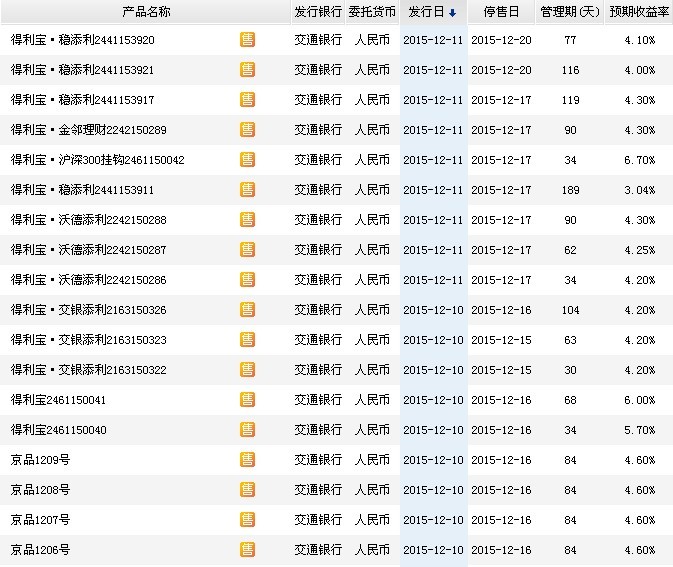Screen dimensions: 673x567
Task: Click the 售 icon for 稳添利2441153911
Action: 247,190
